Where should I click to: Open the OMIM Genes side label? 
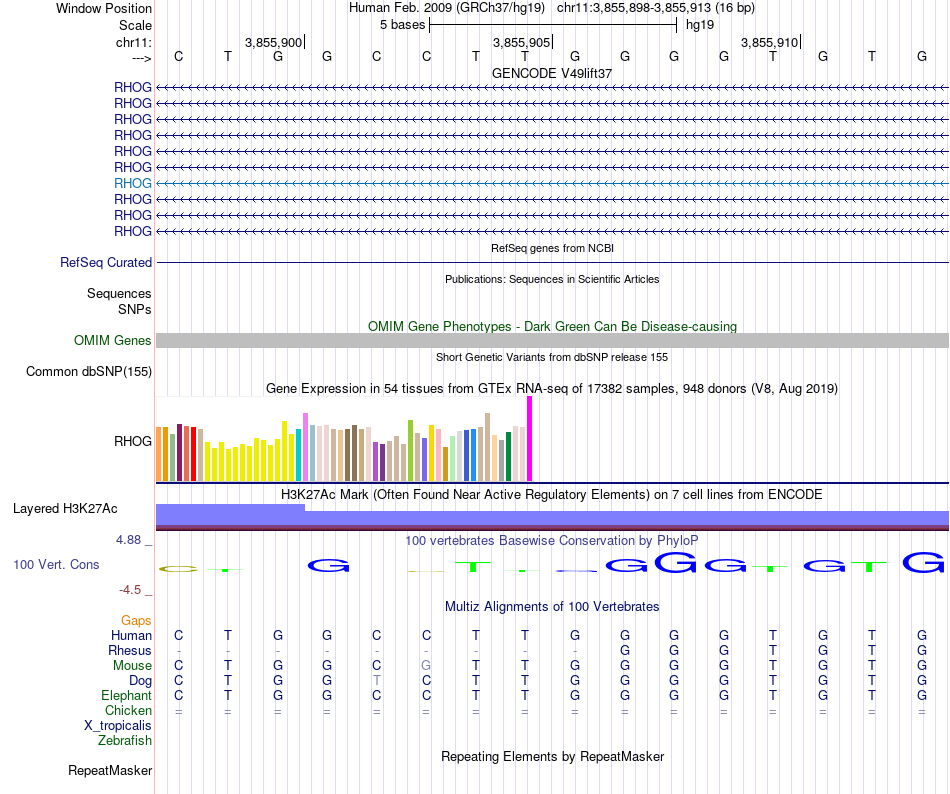point(112,340)
